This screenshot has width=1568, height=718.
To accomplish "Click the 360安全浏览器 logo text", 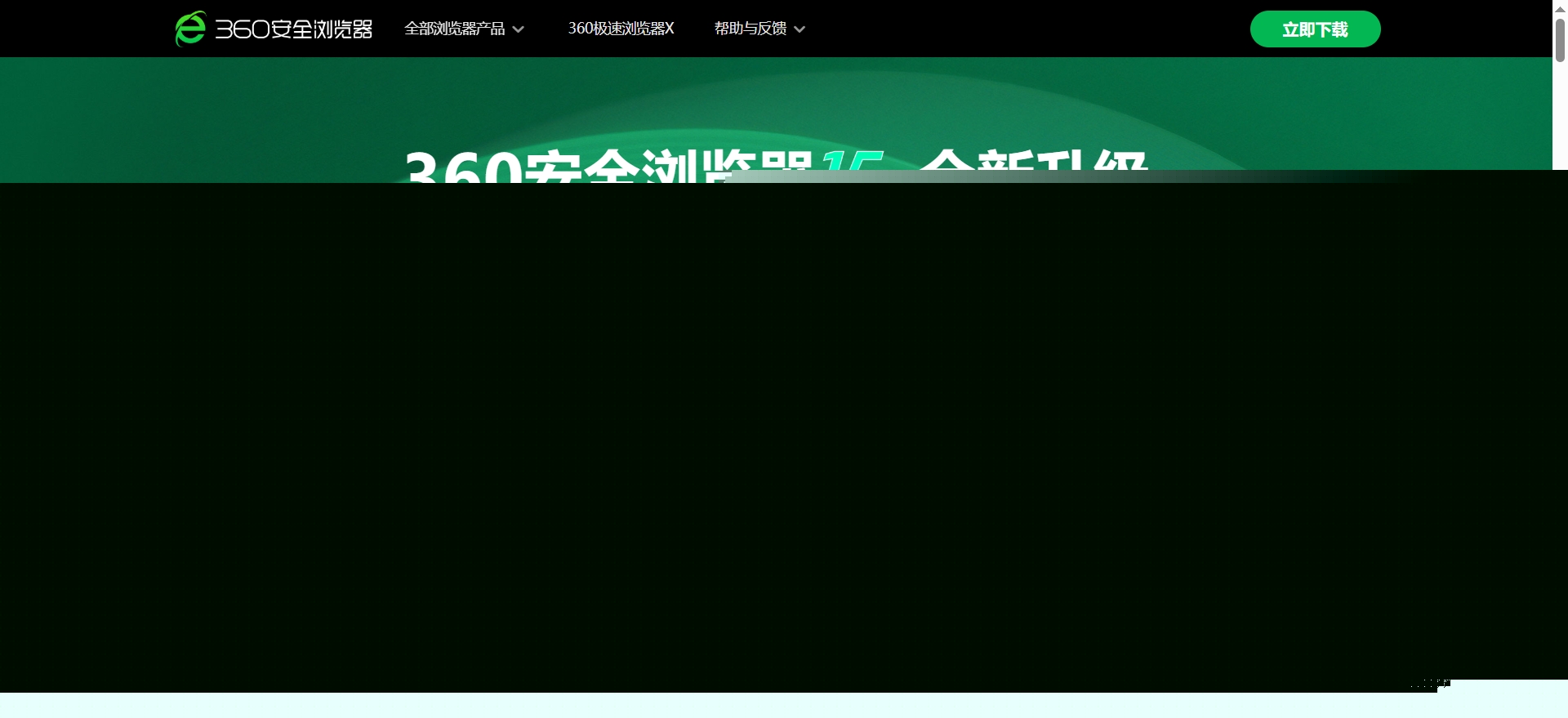I will pyautogui.click(x=293, y=29).
